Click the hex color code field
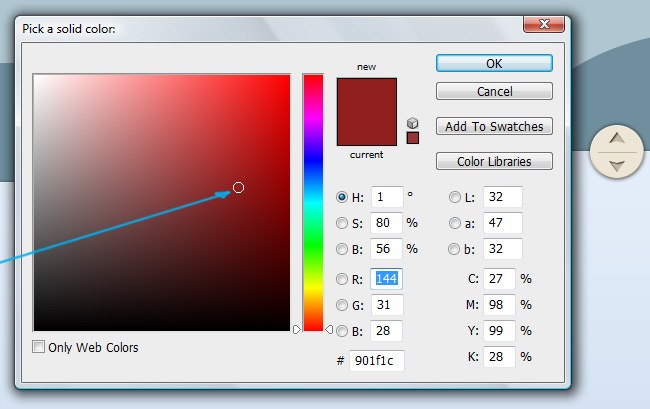 pyautogui.click(x=377, y=361)
